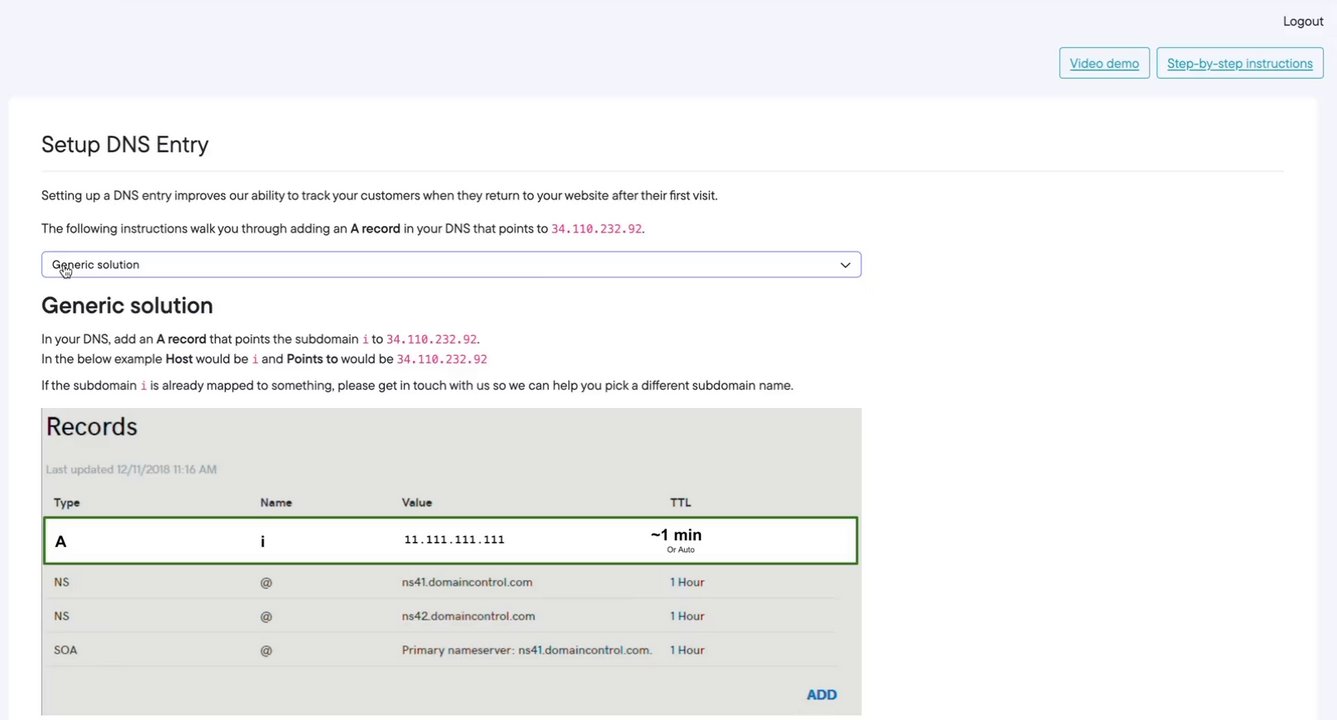This screenshot has height=720, width=1337.
Task: Click the ns42.domaincontrol.com NS value
Action: pos(468,616)
